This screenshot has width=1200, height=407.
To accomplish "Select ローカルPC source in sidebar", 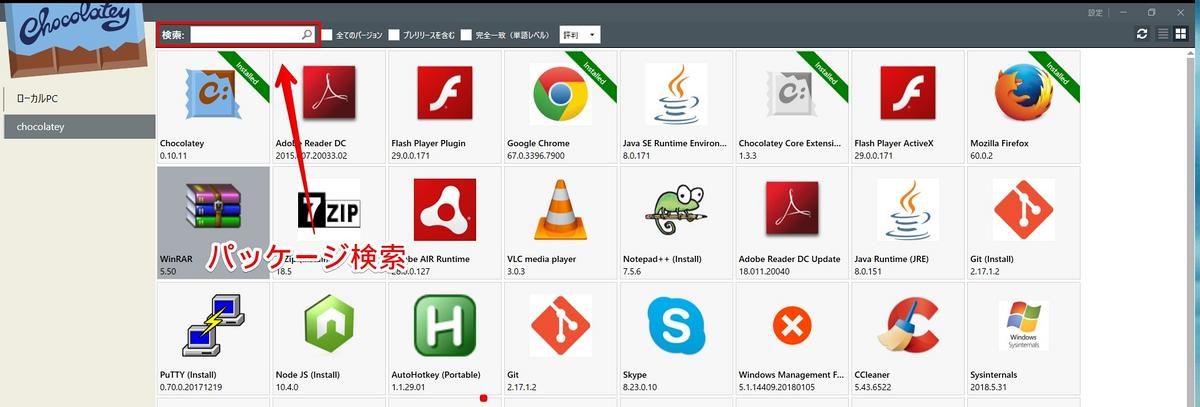I will [78, 98].
